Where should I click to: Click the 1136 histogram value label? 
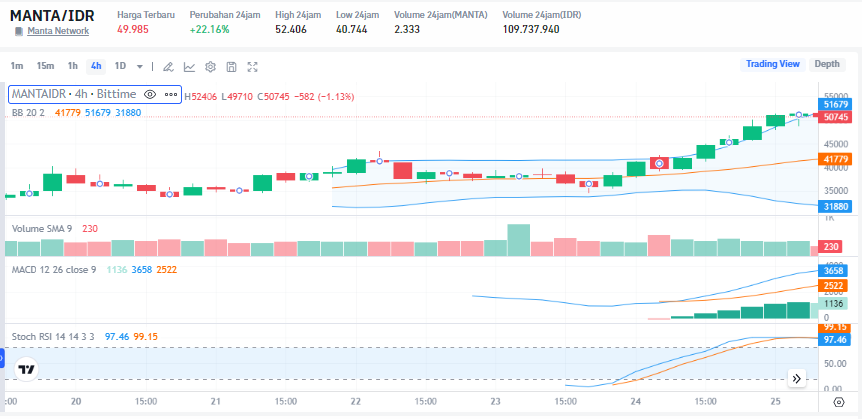pyautogui.click(x=835, y=303)
